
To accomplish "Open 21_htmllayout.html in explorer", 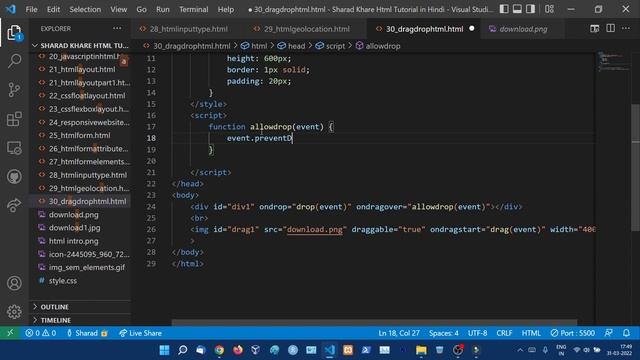I will pyautogui.click(x=82, y=69).
